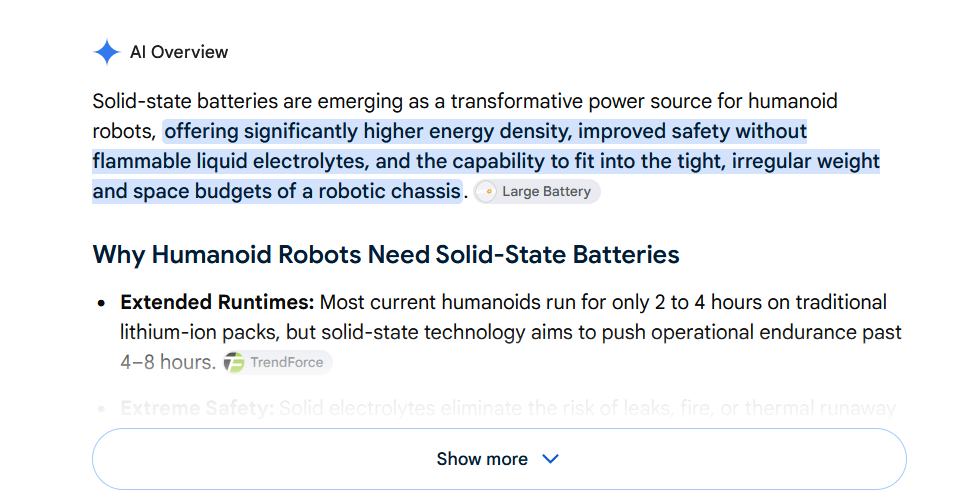Click the blue AI Overview sparkle icon
This screenshot has height=500, width=971.
[107, 52]
